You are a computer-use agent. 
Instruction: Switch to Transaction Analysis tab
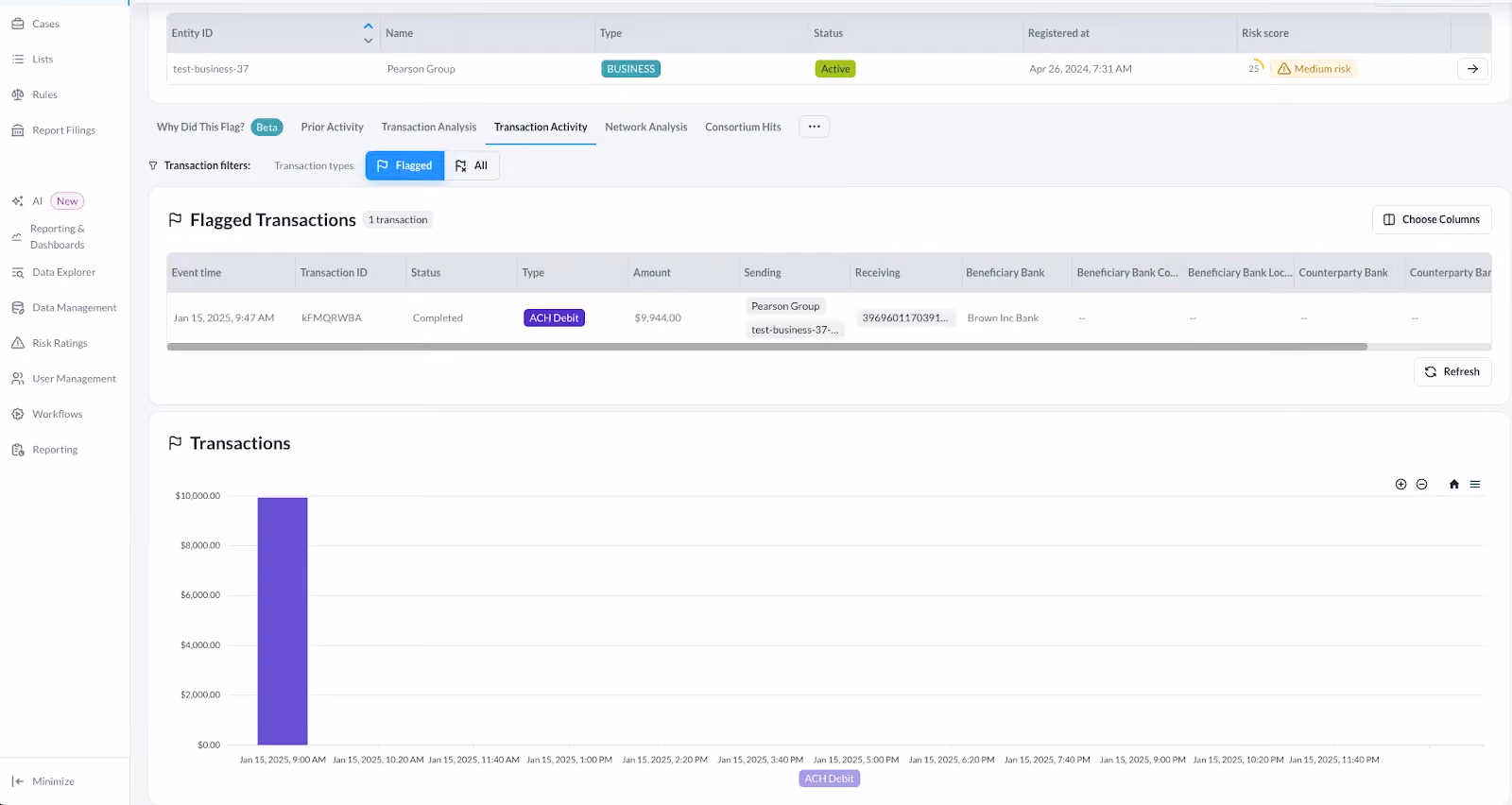point(429,128)
